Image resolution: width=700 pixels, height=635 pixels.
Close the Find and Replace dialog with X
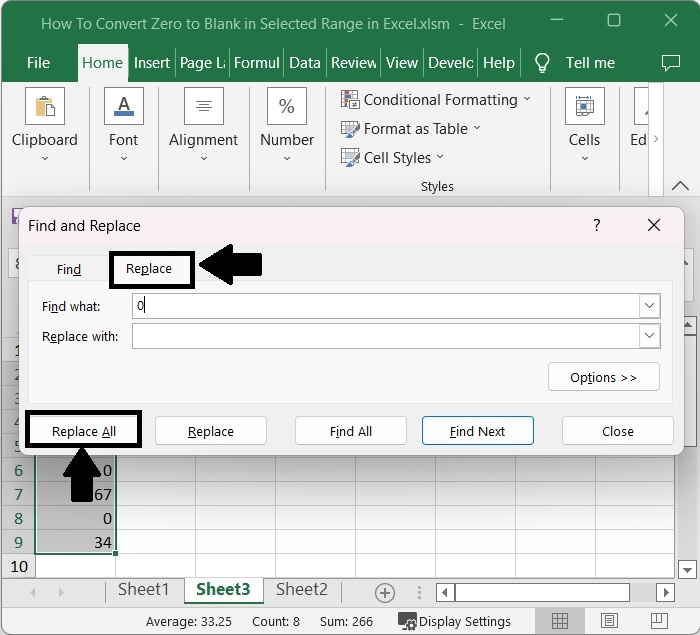coord(654,225)
